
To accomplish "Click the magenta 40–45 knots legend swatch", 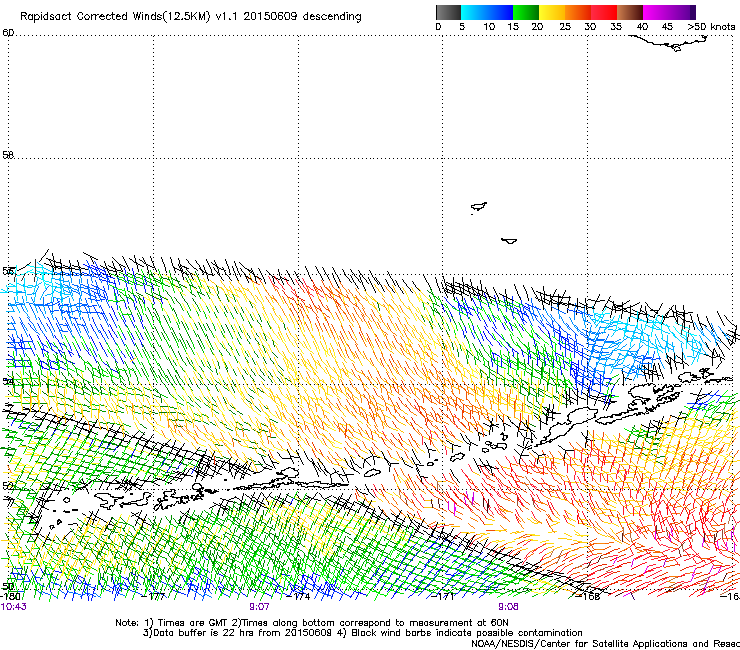I will click(x=656, y=12).
